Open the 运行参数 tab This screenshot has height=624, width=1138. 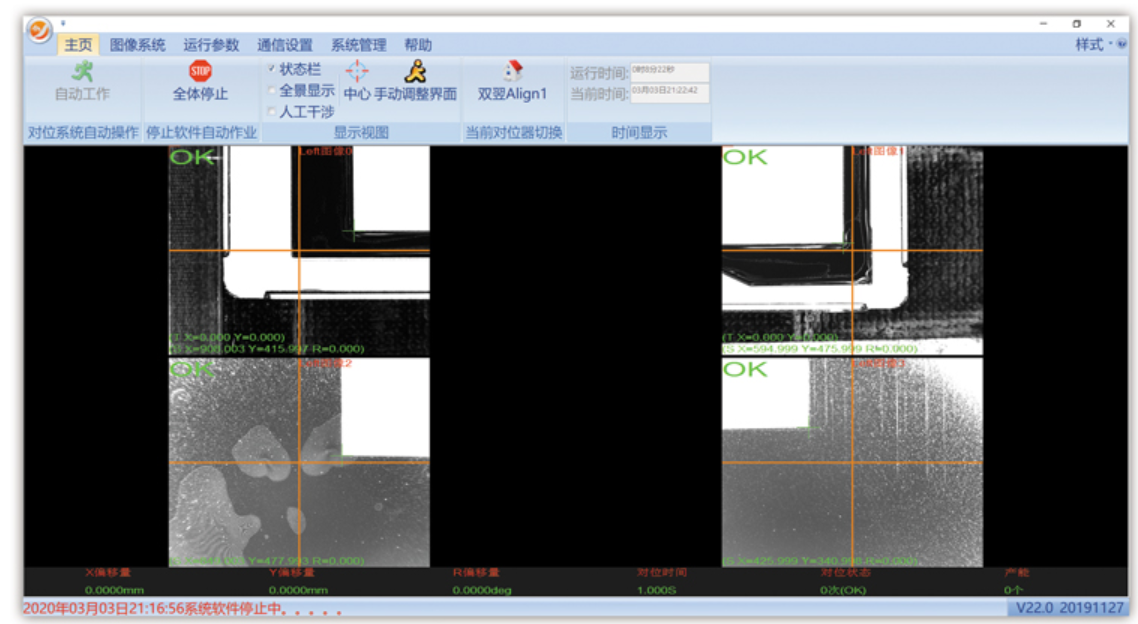click(x=211, y=45)
